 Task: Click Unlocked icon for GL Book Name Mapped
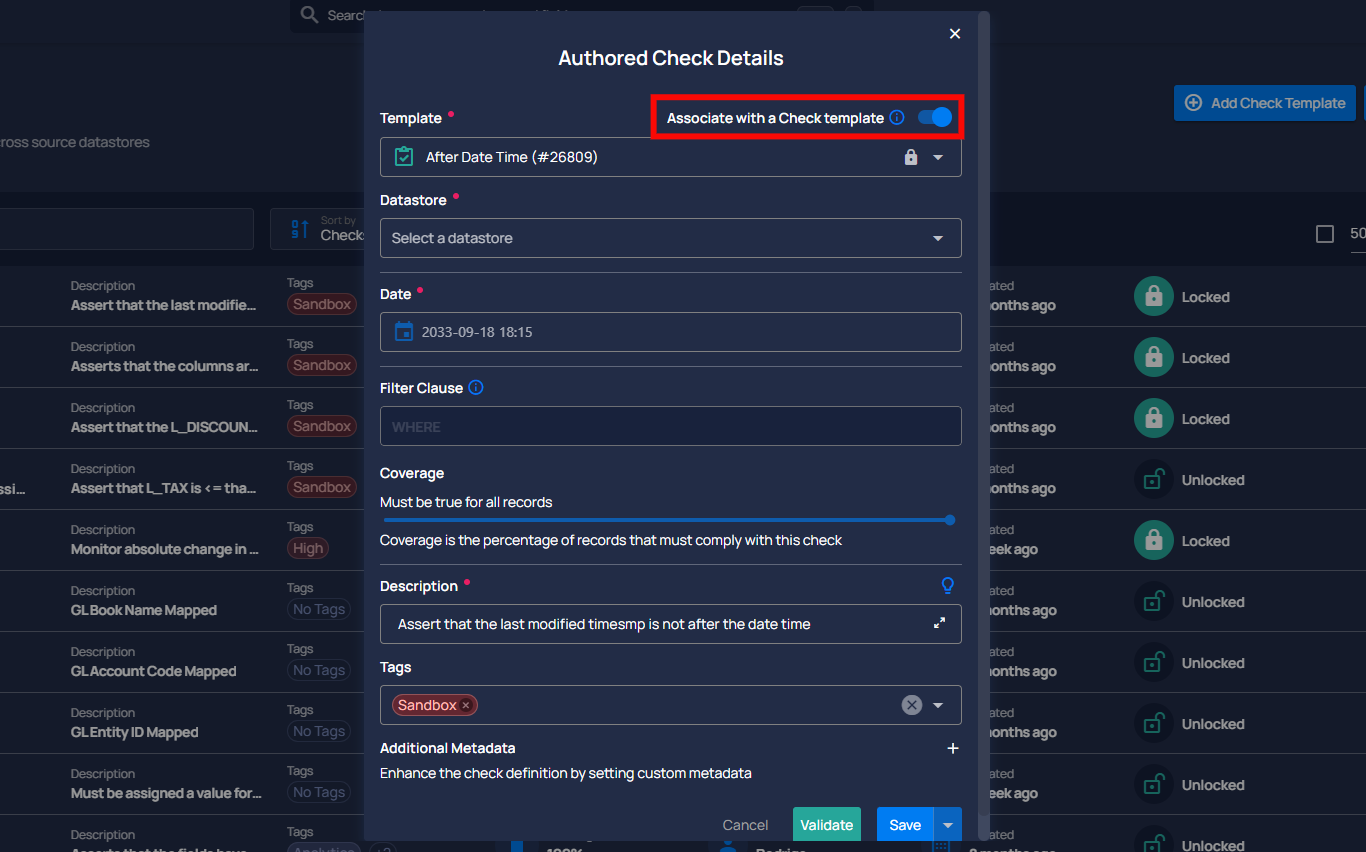(1153, 602)
